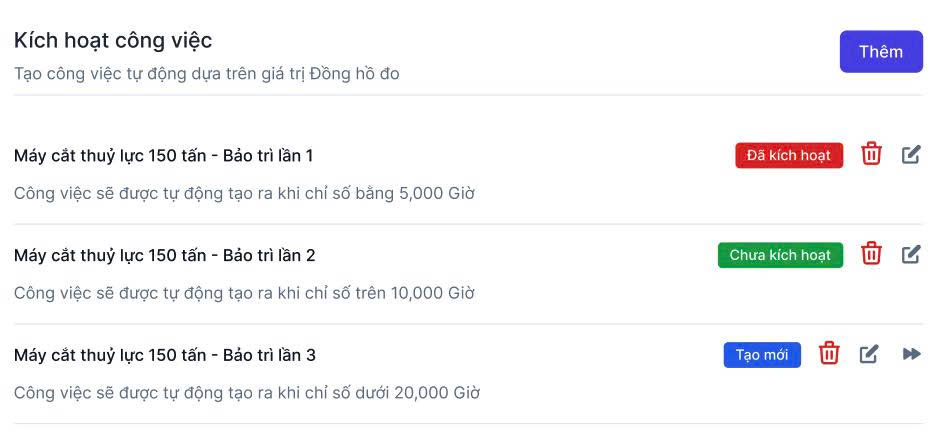Viewport: 943px width, 436px height.
Task: Open Máy cắt thuỷ lực Bảo trì lần 3
Action: click(165, 355)
